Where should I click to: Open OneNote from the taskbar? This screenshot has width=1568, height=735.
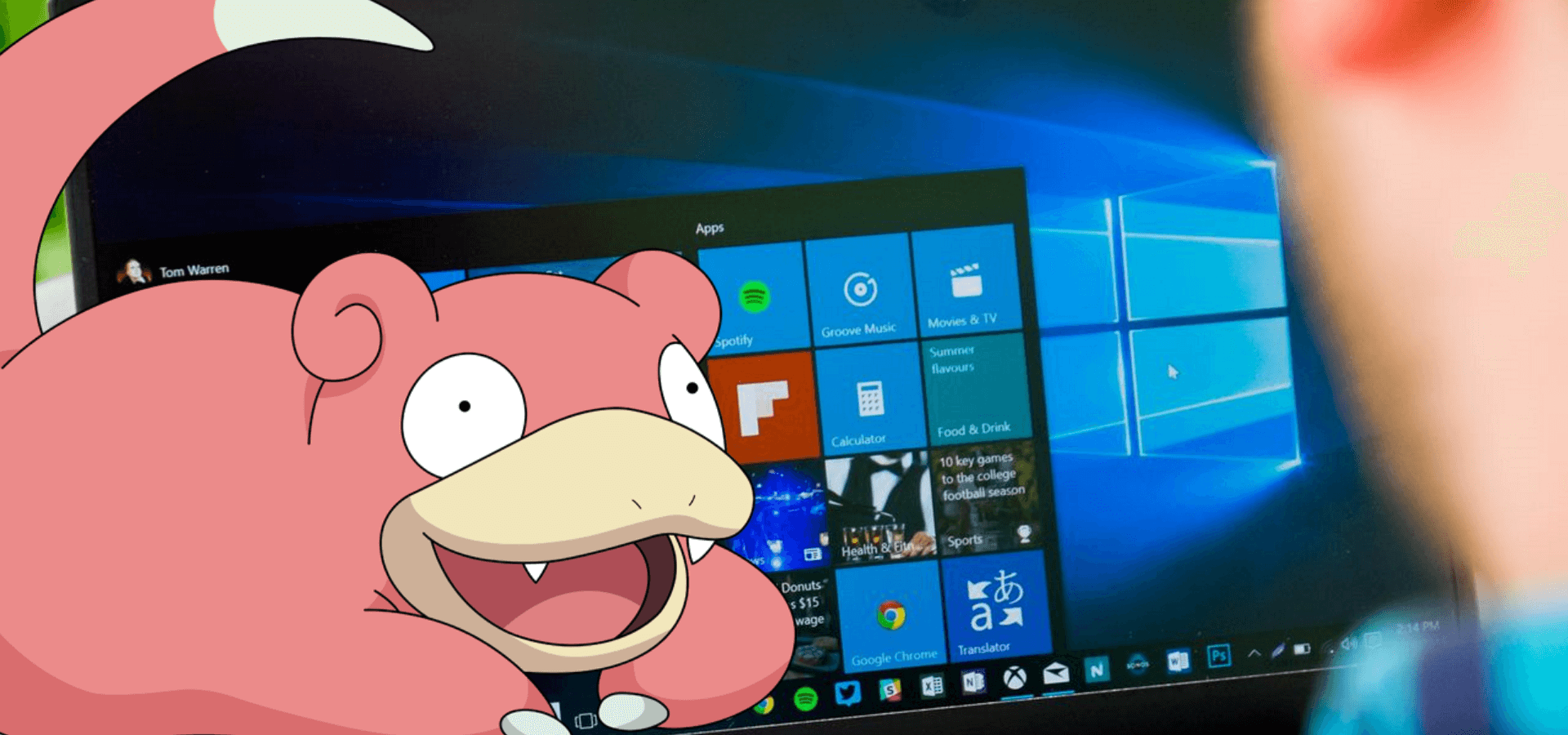[x=973, y=682]
